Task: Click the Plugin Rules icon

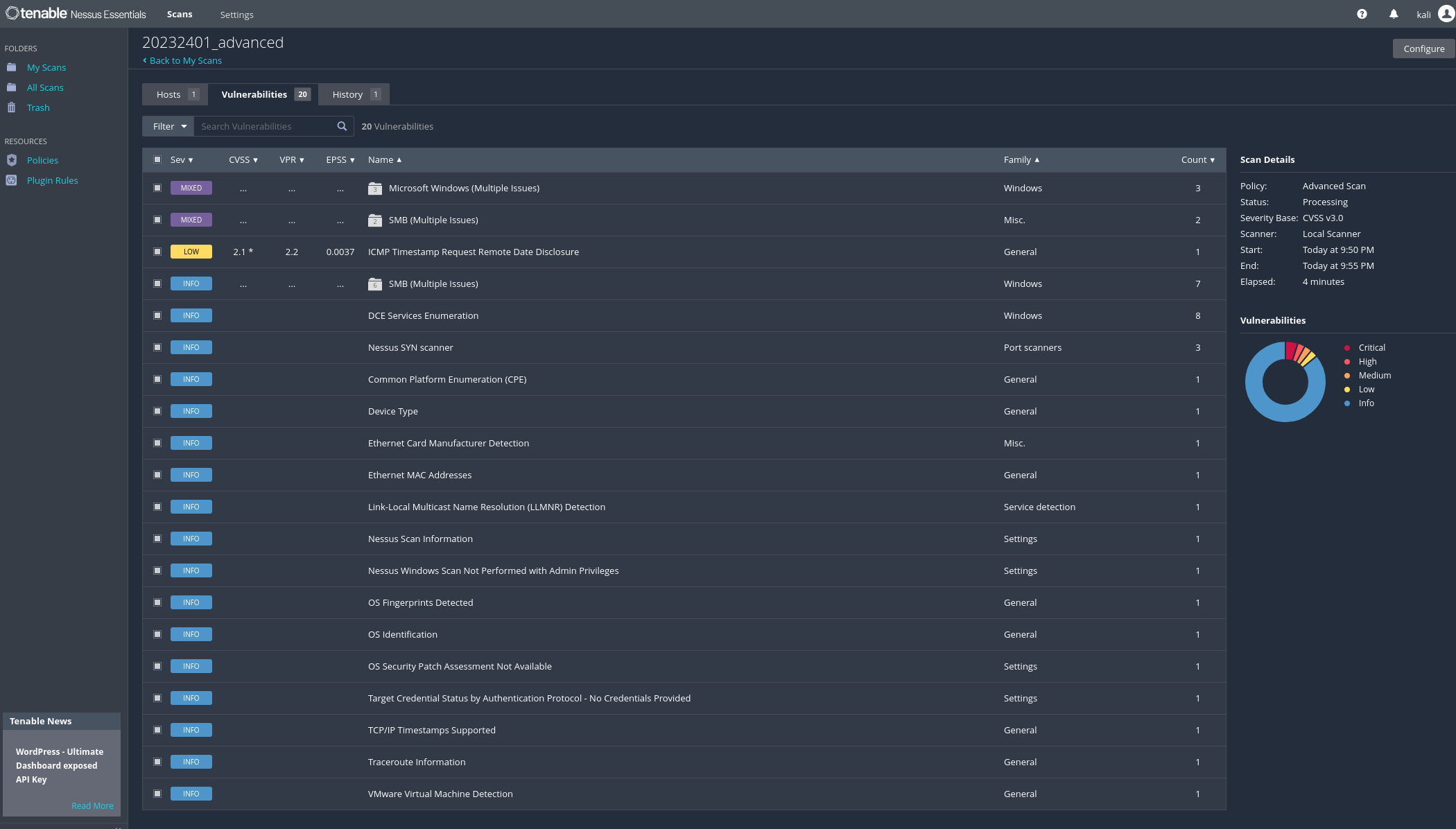Action: pyautogui.click(x=12, y=180)
